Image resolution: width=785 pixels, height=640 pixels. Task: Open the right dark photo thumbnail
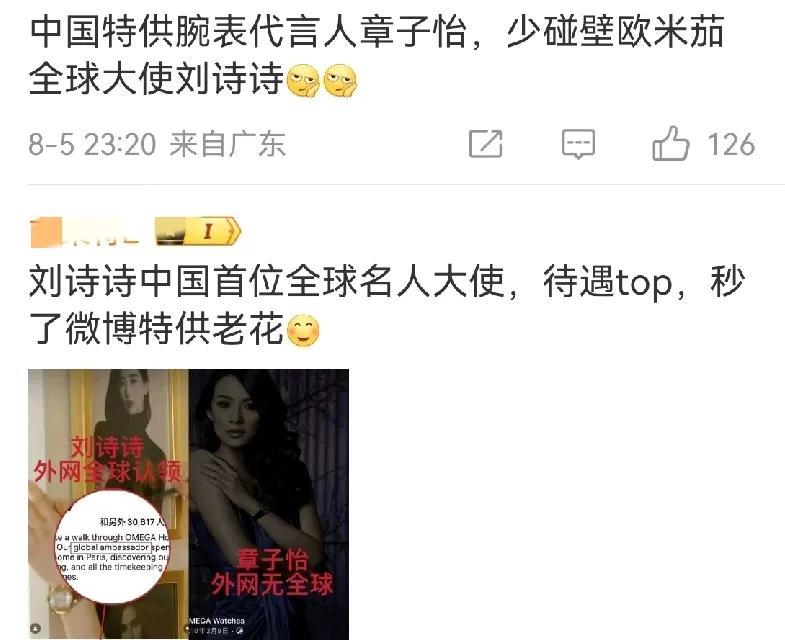[x=269, y=504]
